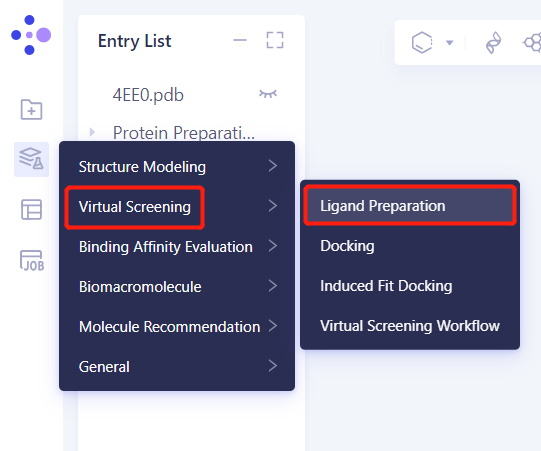Expand the Protein Preparation tree item

[92, 132]
